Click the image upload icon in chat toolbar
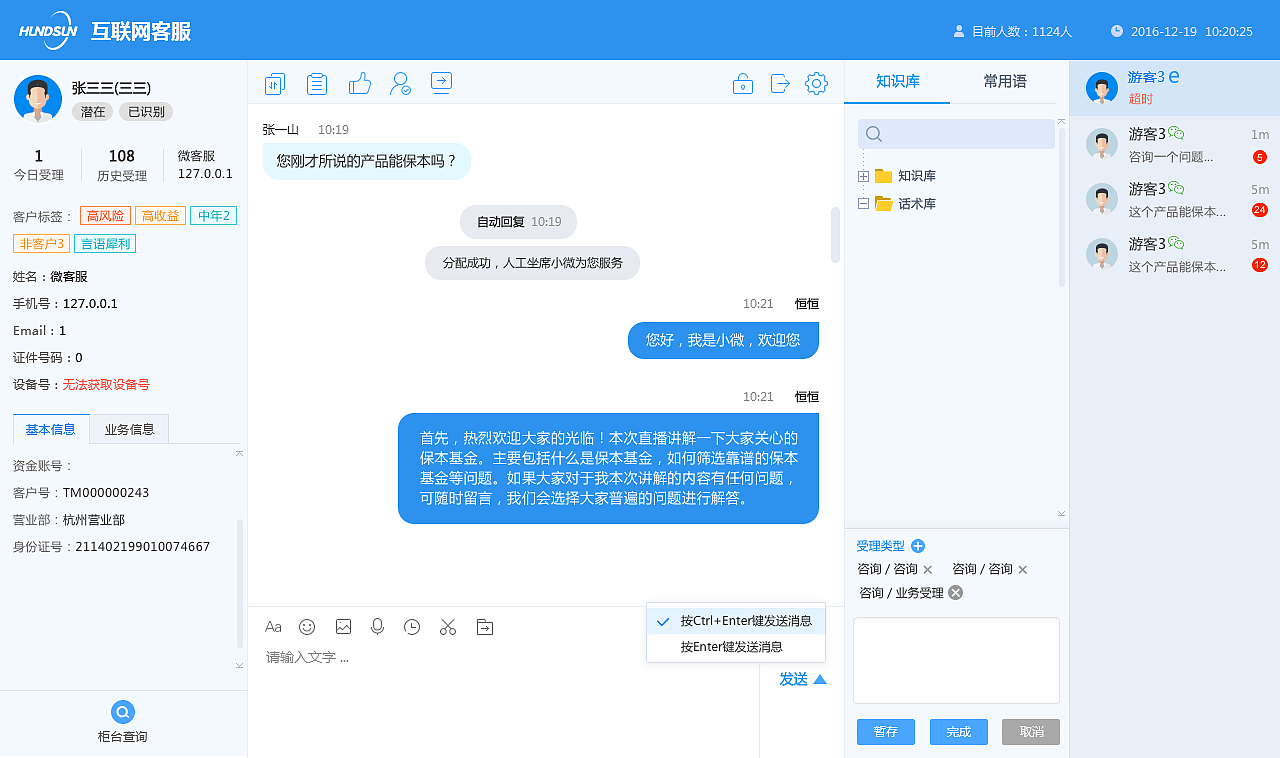Viewport: 1280px width, 758px height. pyautogui.click(x=342, y=627)
